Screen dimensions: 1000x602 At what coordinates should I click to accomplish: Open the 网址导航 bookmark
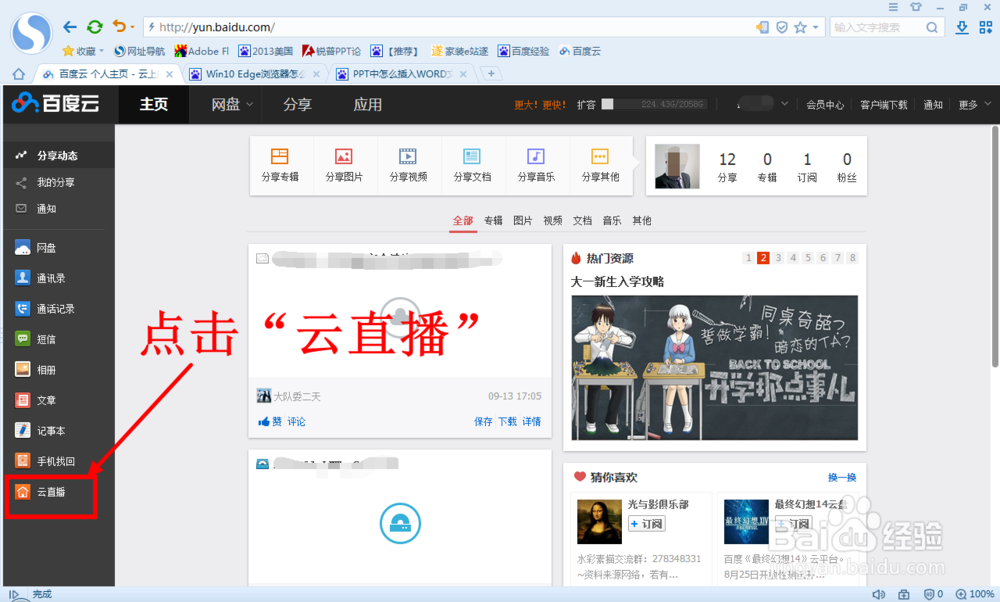click(140, 51)
